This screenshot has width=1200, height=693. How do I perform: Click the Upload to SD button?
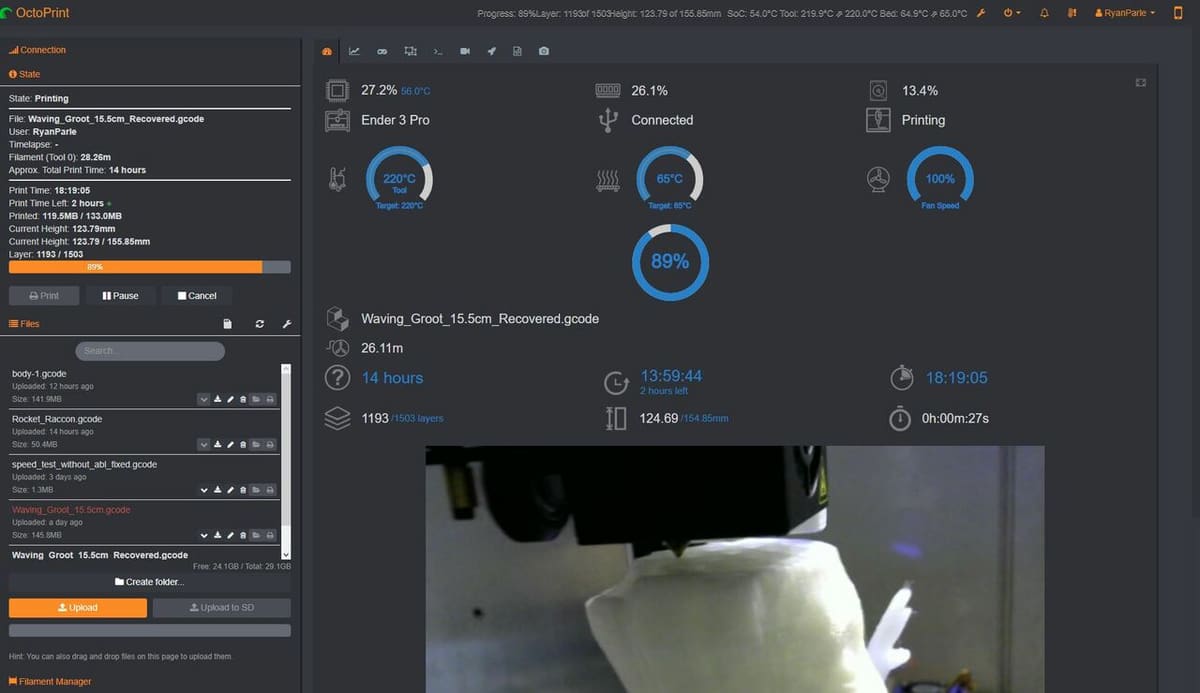pos(222,607)
